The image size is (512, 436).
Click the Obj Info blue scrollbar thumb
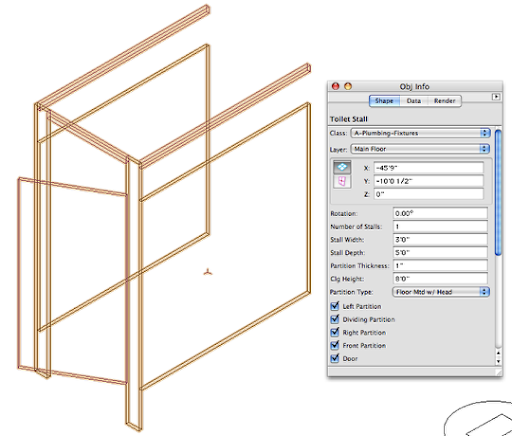point(498,193)
